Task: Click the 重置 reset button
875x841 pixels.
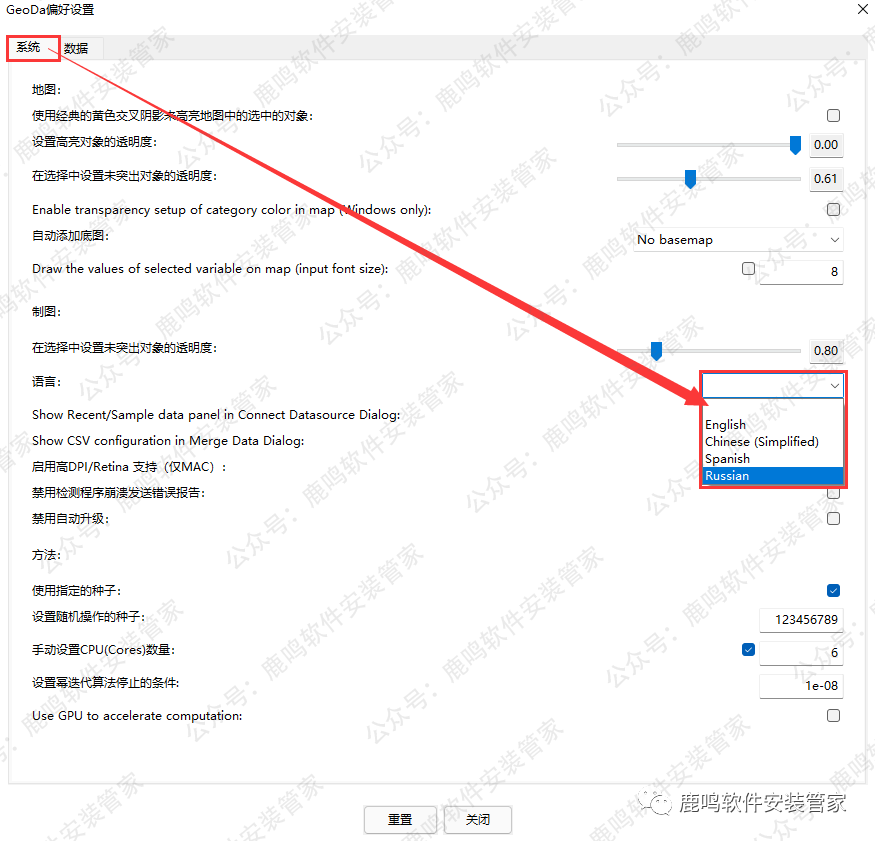Action: pos(400,819)
